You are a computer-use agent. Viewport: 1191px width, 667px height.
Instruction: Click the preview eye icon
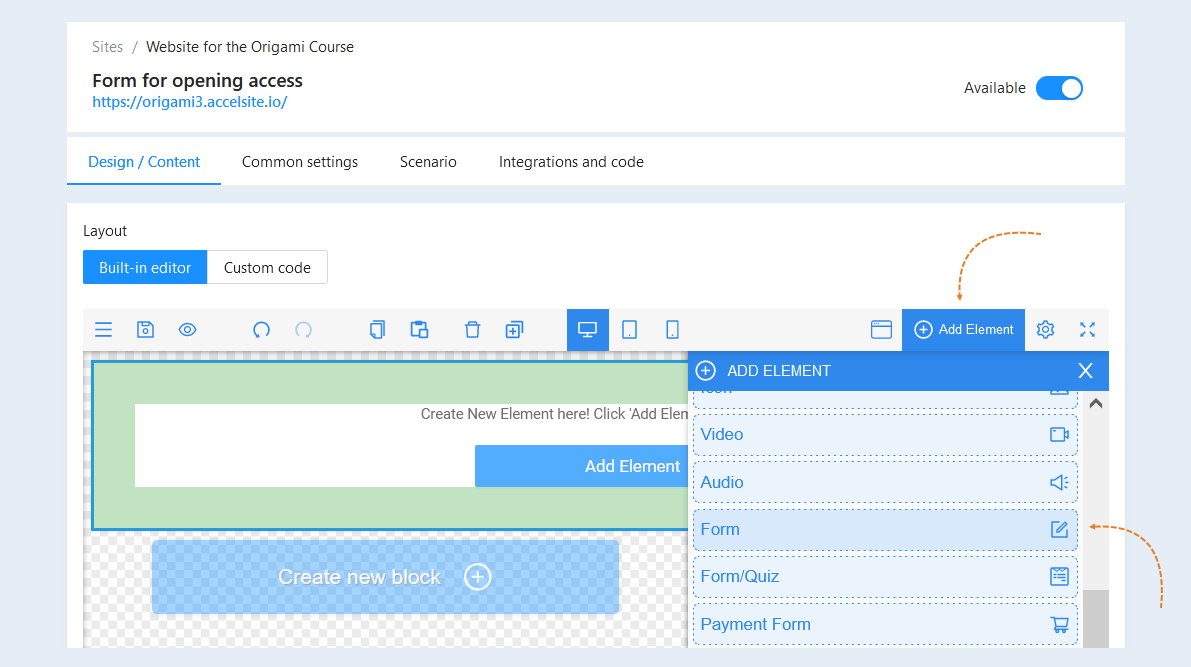tap(188, 330)
